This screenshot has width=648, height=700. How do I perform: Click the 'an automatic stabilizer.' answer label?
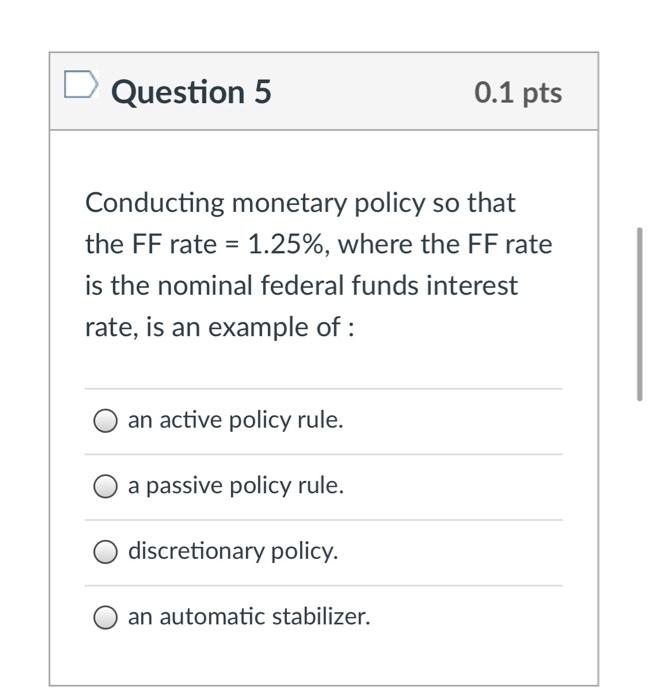tap(248, 617)
